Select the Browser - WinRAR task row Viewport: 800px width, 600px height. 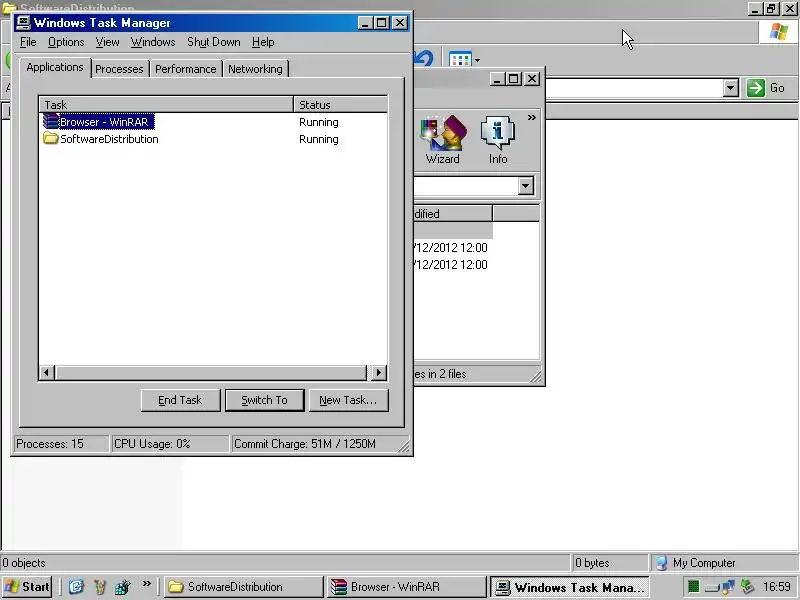point(213,122)
